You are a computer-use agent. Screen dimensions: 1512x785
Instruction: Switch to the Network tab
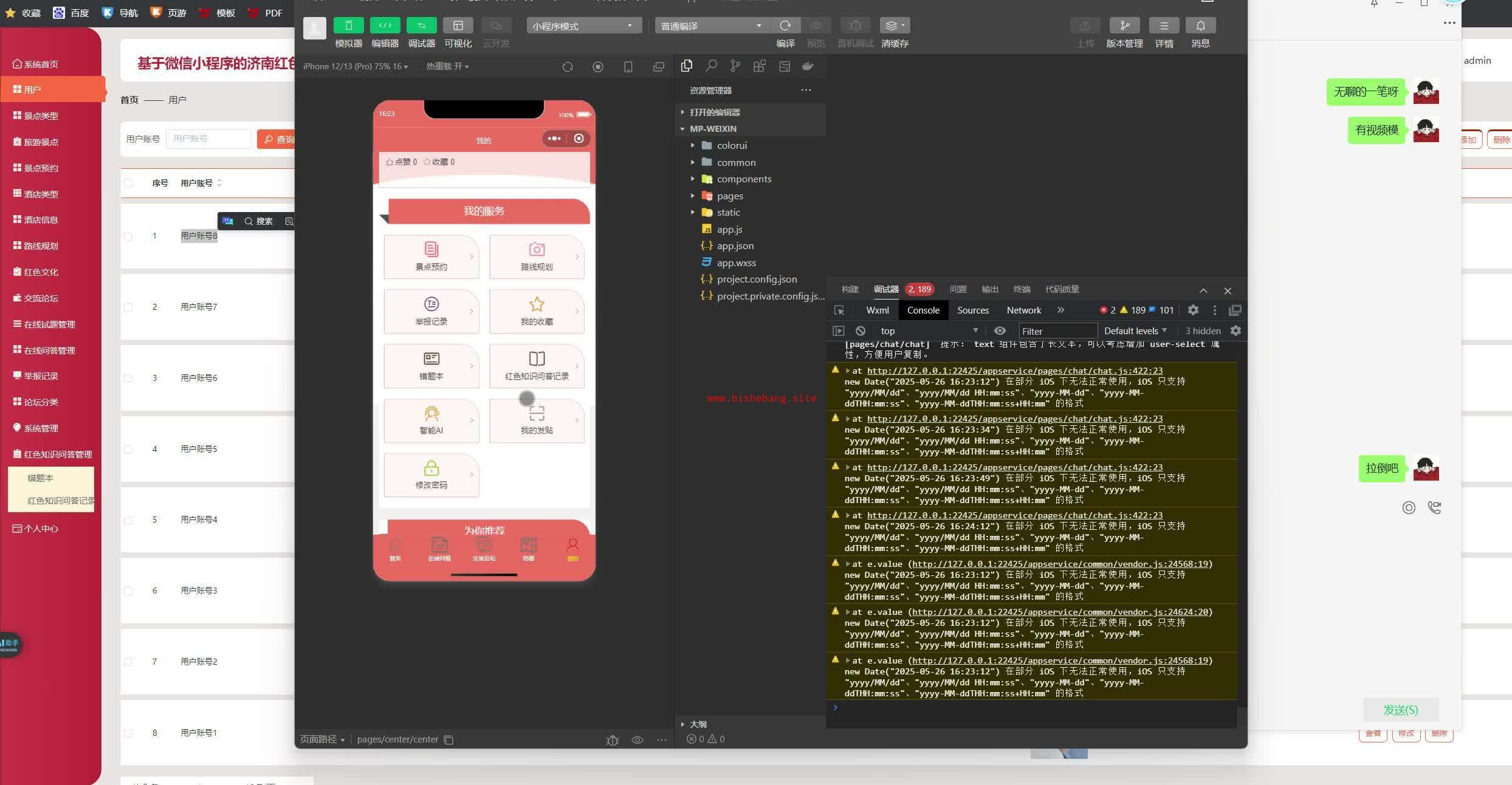pos(1023,310)
